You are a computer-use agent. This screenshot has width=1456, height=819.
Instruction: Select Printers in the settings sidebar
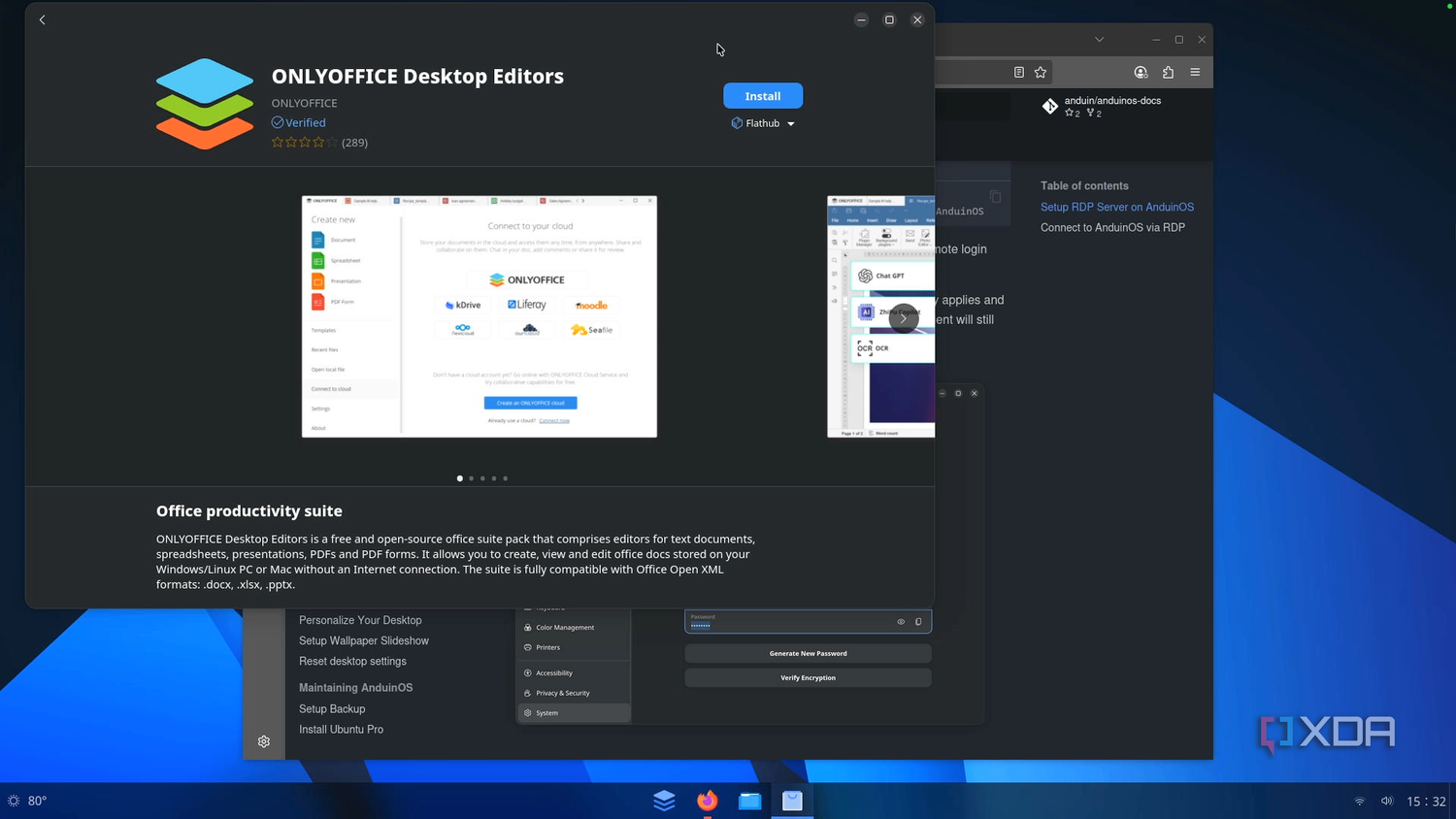574,647
